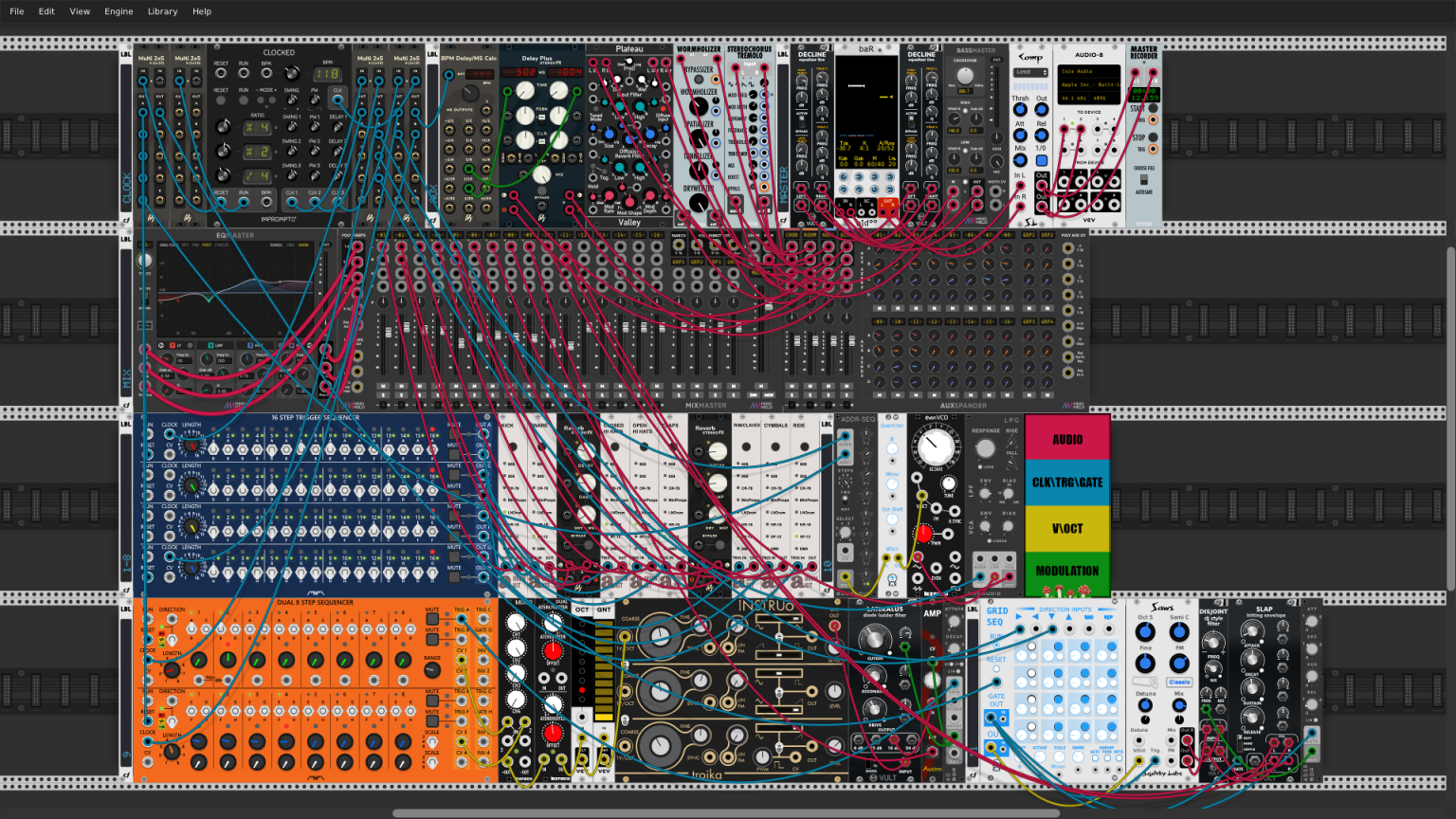Flip the Master Recorder autosave switch
The height and width of the screenshot is (819, 1456).
pyautogui.click(x=1144, y=179)
